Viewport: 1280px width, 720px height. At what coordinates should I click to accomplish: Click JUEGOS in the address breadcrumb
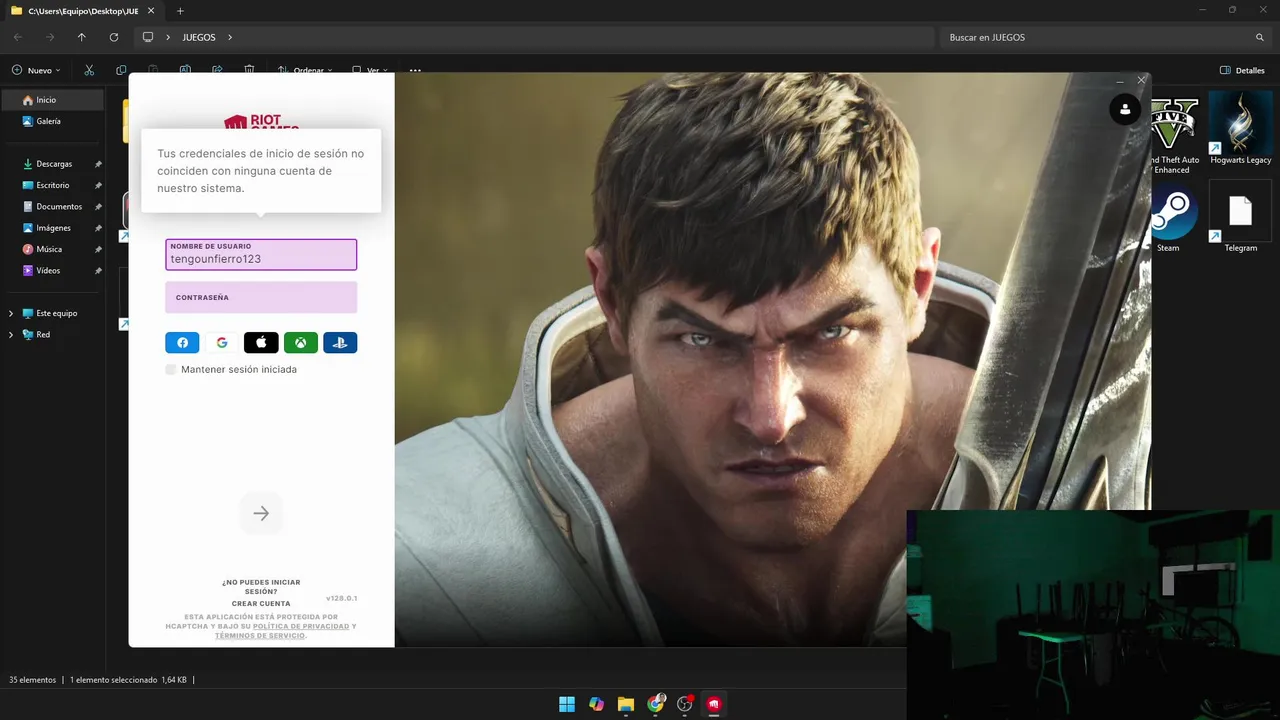199,37
